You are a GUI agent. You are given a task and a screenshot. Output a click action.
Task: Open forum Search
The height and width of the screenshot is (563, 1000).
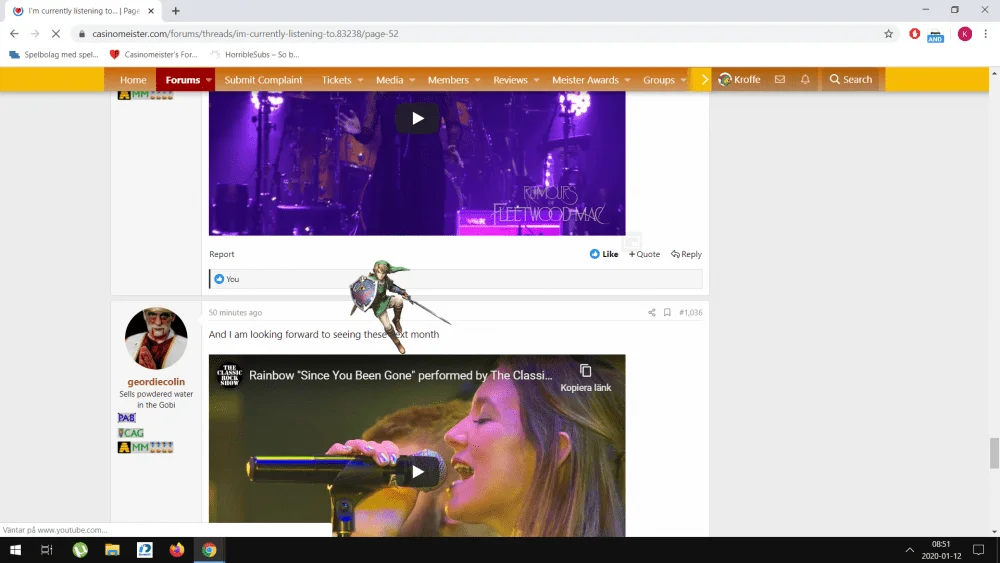point(851,79)
